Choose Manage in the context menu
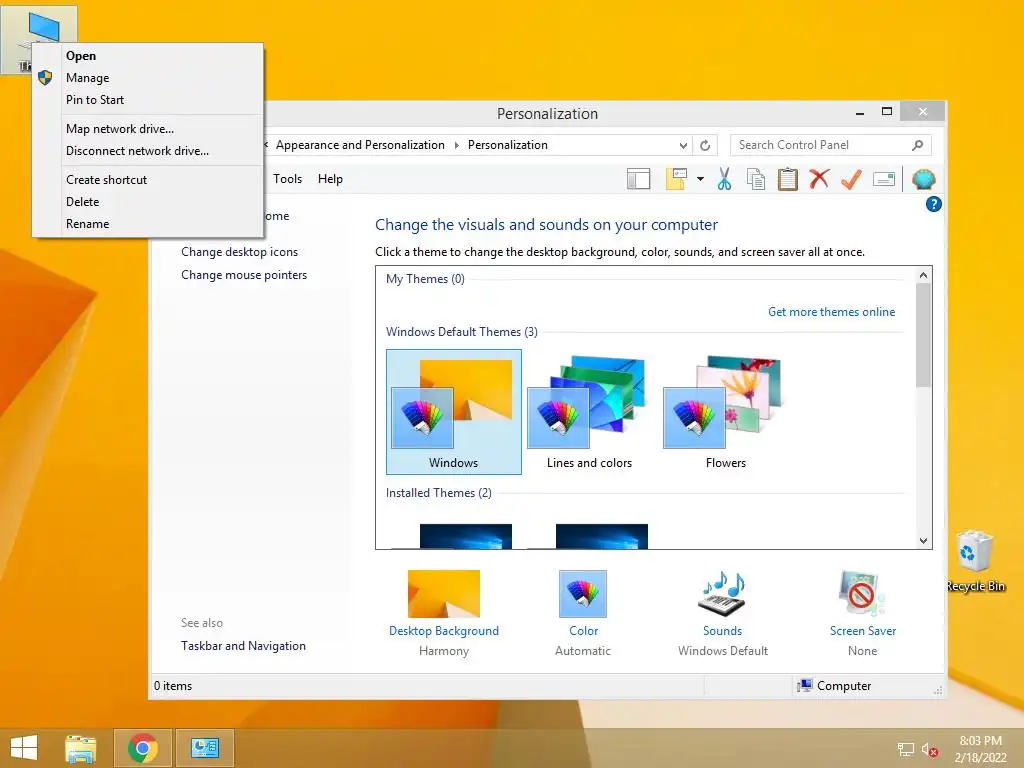The image size is (1024, 768). click(x=148, y=78)
